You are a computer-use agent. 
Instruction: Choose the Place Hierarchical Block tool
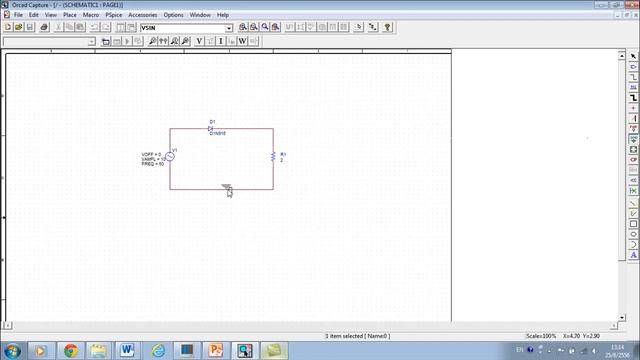pos(633,149)
